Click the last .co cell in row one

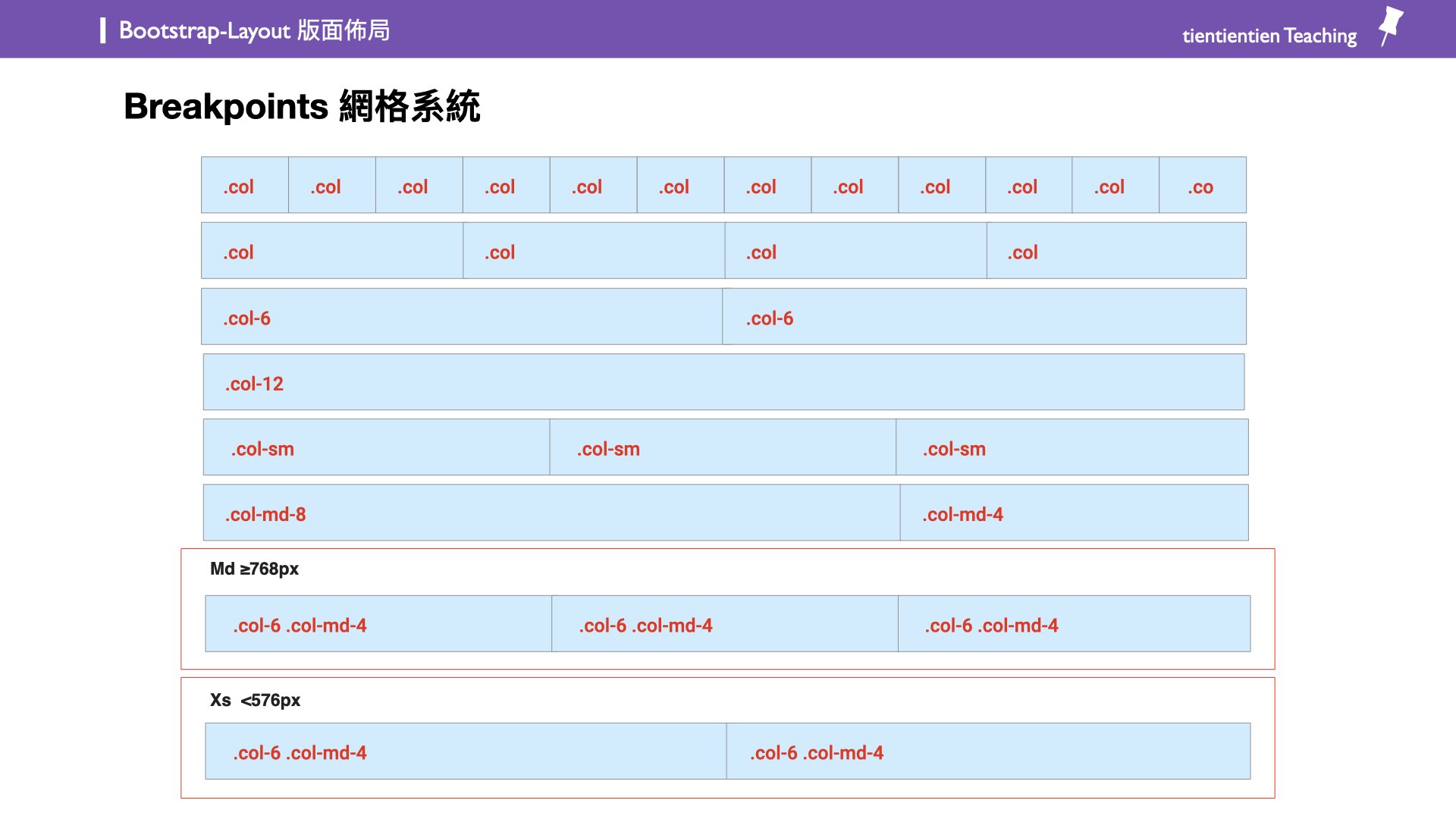point(1202,186)
